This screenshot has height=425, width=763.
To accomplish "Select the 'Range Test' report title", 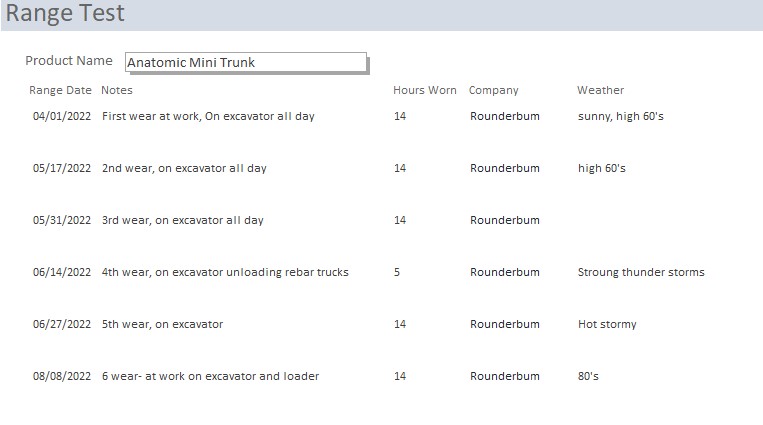I will [65, 14].
